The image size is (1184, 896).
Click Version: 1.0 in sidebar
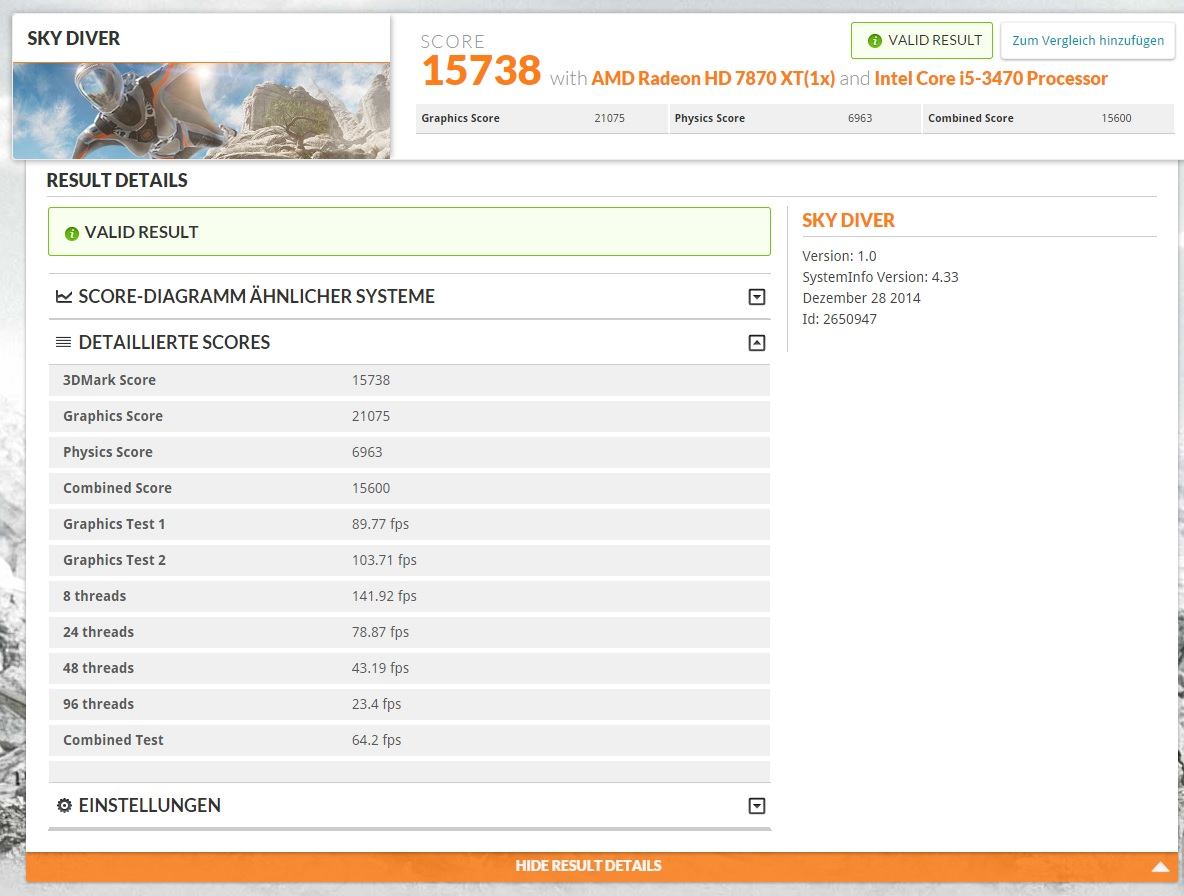point(839,256)
